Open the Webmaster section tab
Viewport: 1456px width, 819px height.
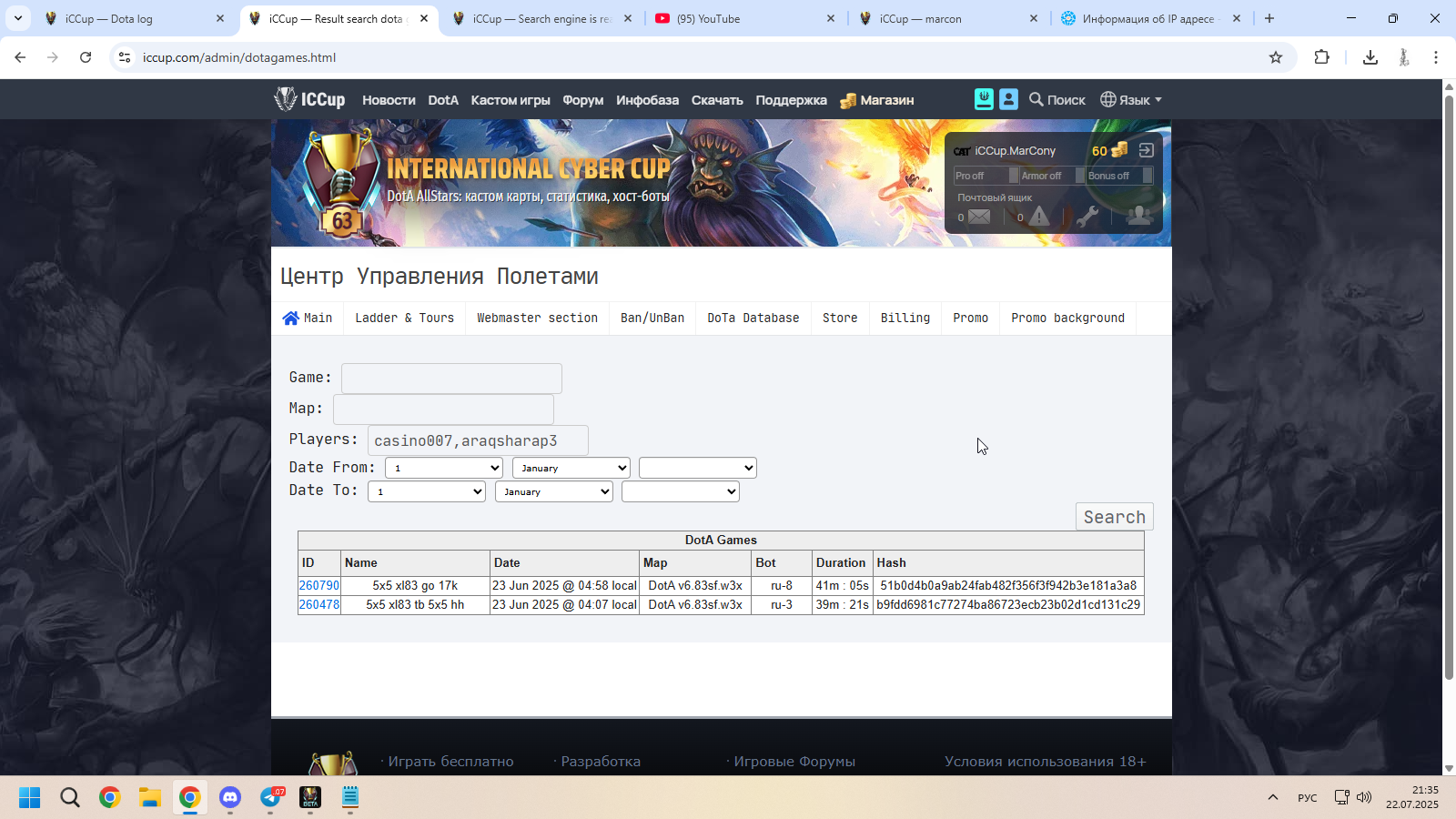point(537,318)
